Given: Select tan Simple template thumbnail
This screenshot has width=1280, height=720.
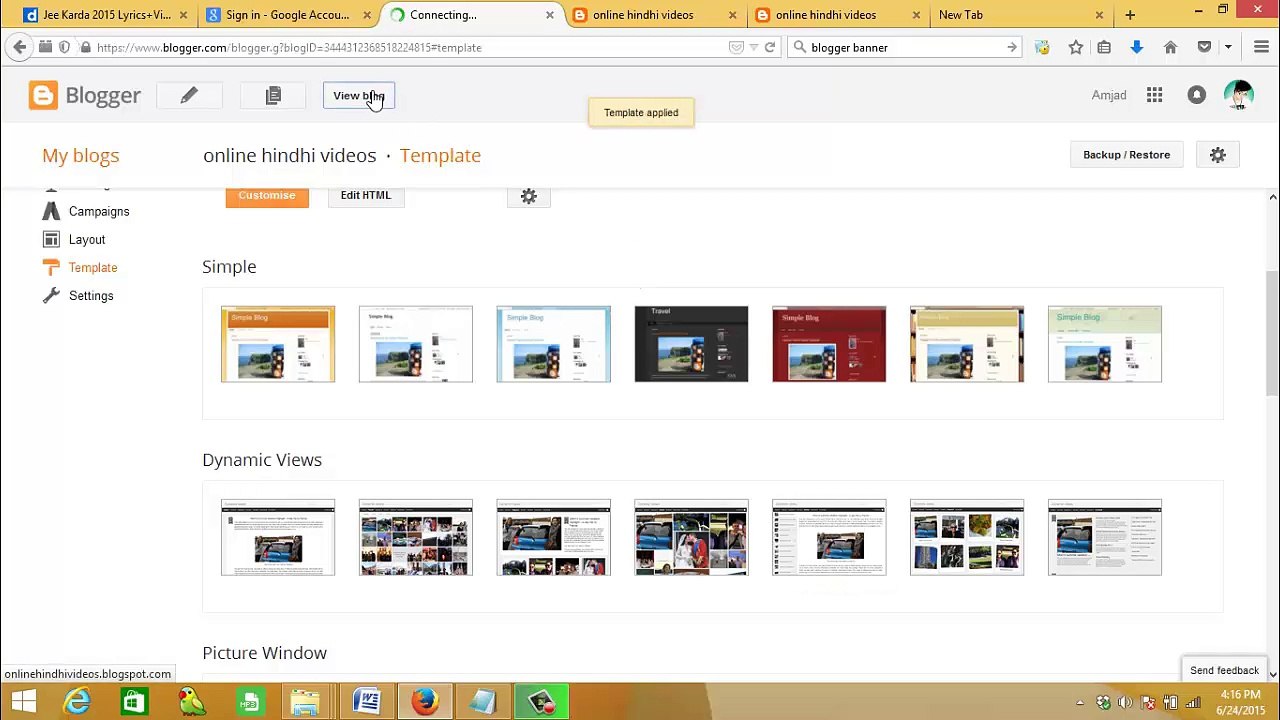Looking at the screenshot, I should (x=967, y=344).
